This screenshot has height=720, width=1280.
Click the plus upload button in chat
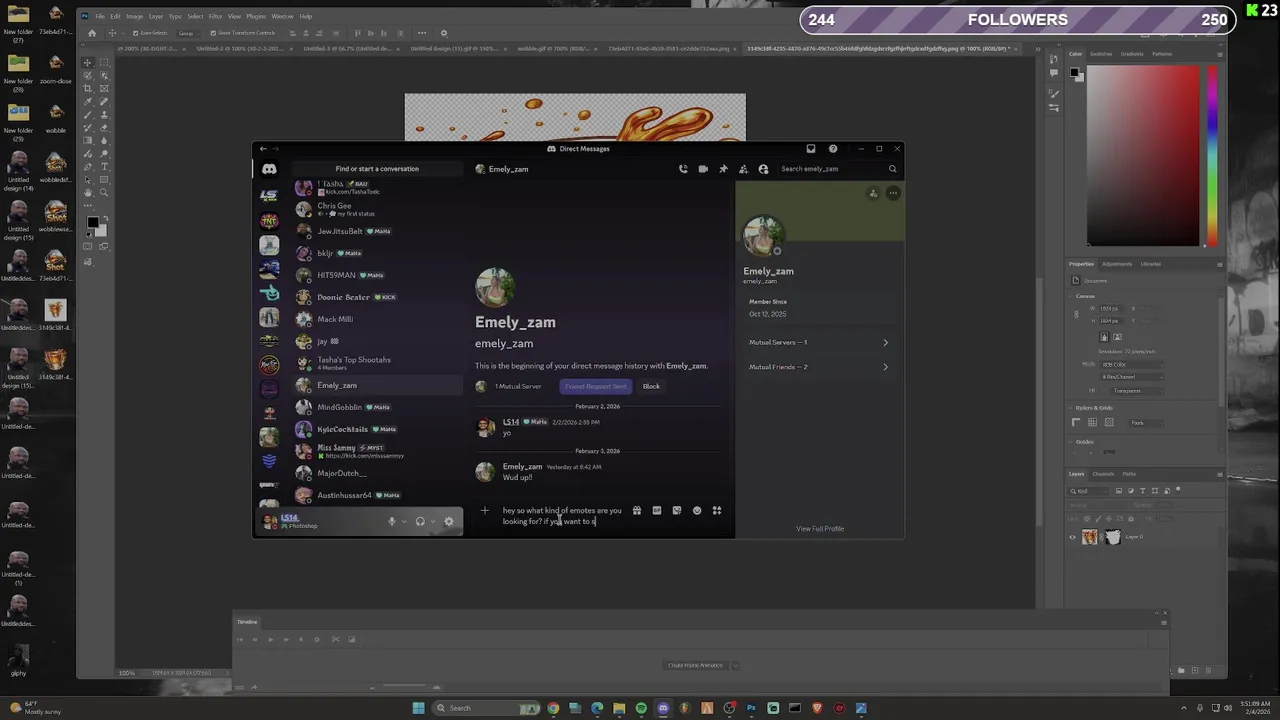tap(485, 511)
